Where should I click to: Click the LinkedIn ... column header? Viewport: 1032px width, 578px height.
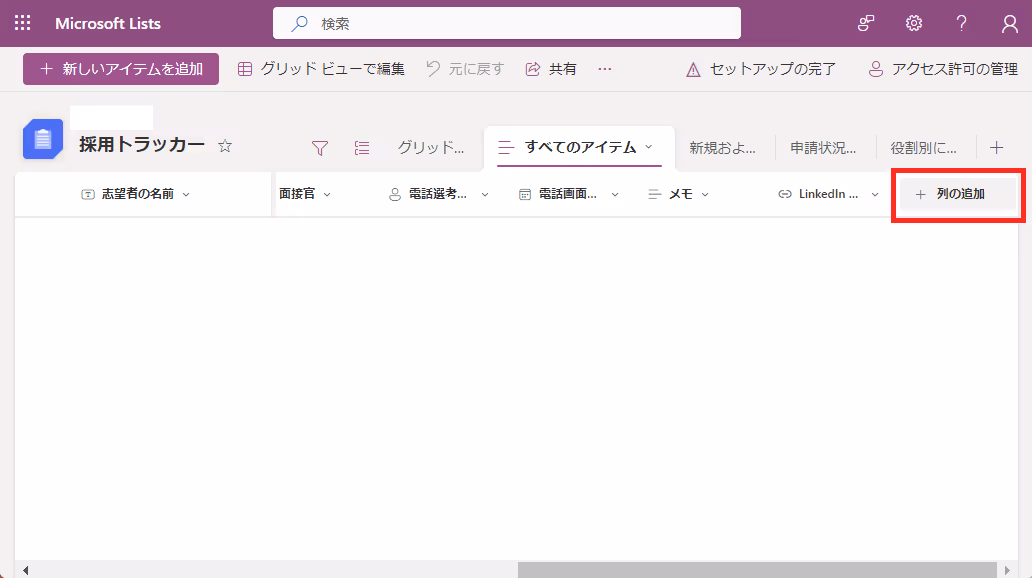pyautogui.click(x=828, y=194)
